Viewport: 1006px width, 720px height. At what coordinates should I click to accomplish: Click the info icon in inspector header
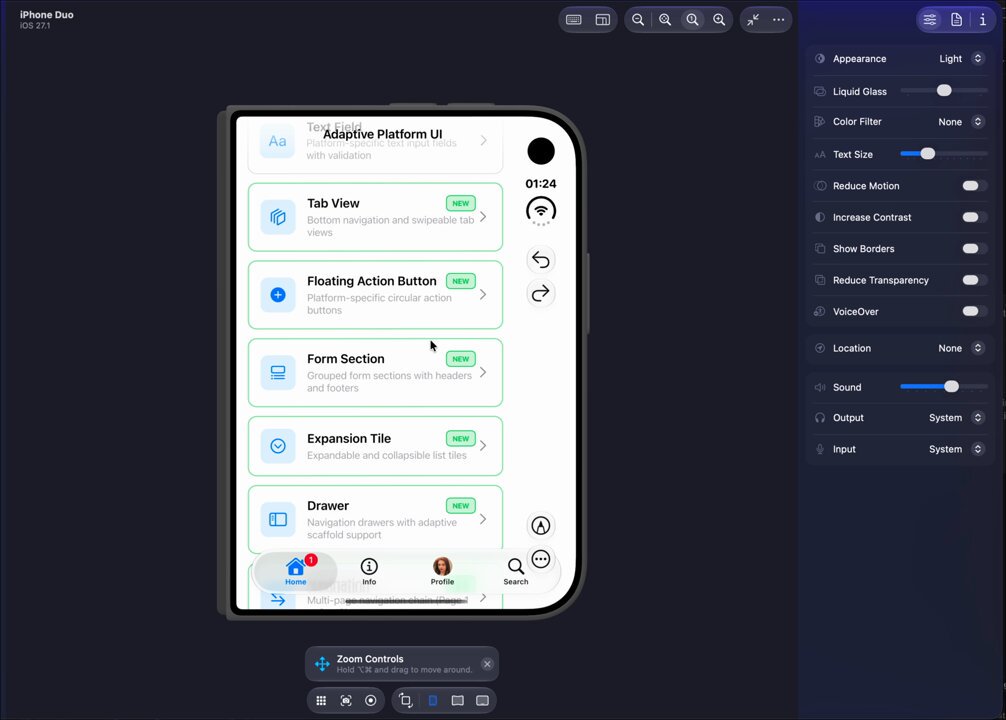[x=983, y=20]
